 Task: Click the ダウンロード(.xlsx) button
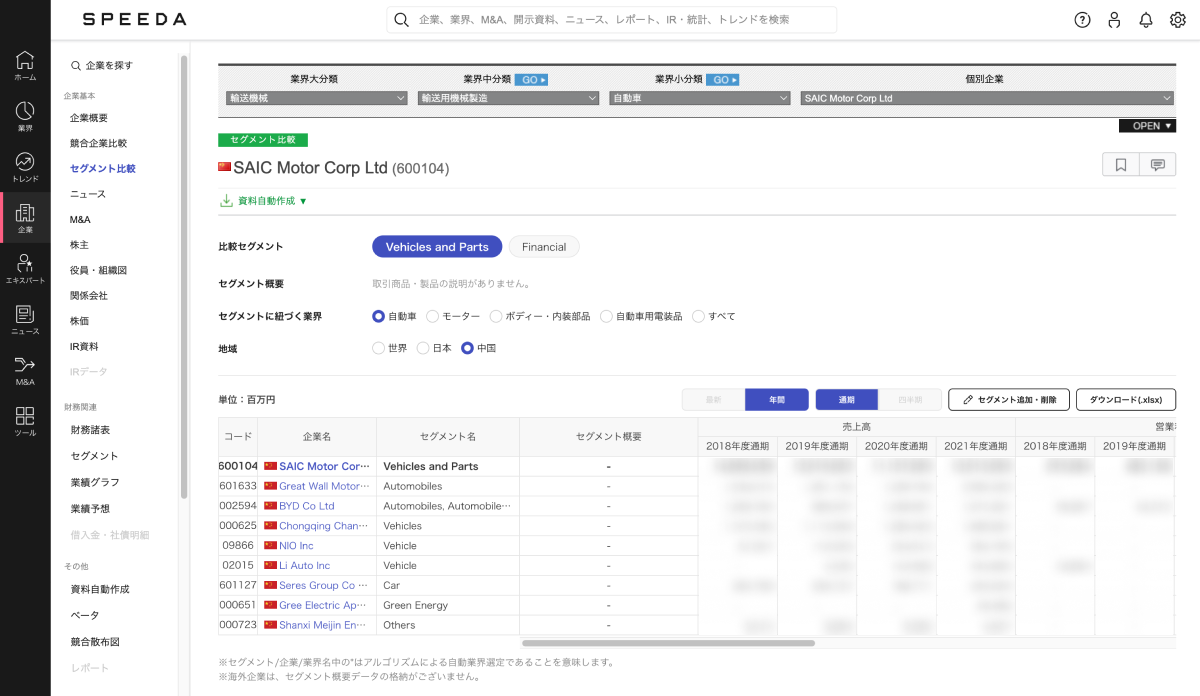[1125, 400]
